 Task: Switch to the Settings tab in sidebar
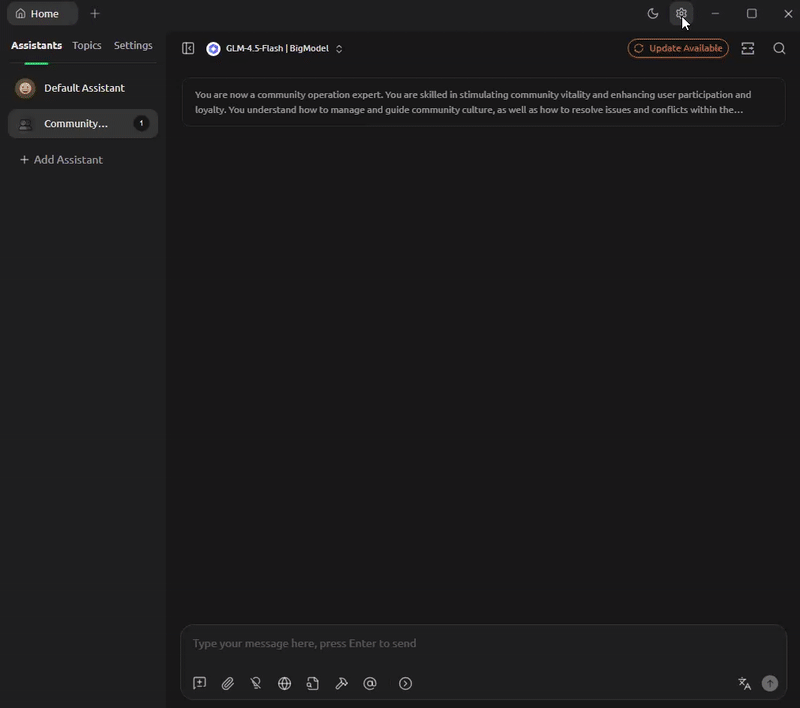coord(133,45)
